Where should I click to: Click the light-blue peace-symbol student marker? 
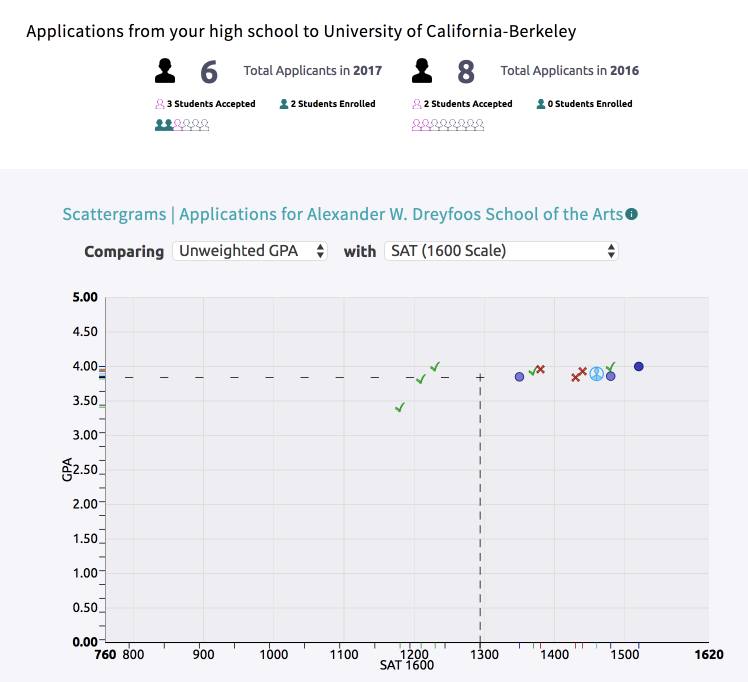click(596, 374)
